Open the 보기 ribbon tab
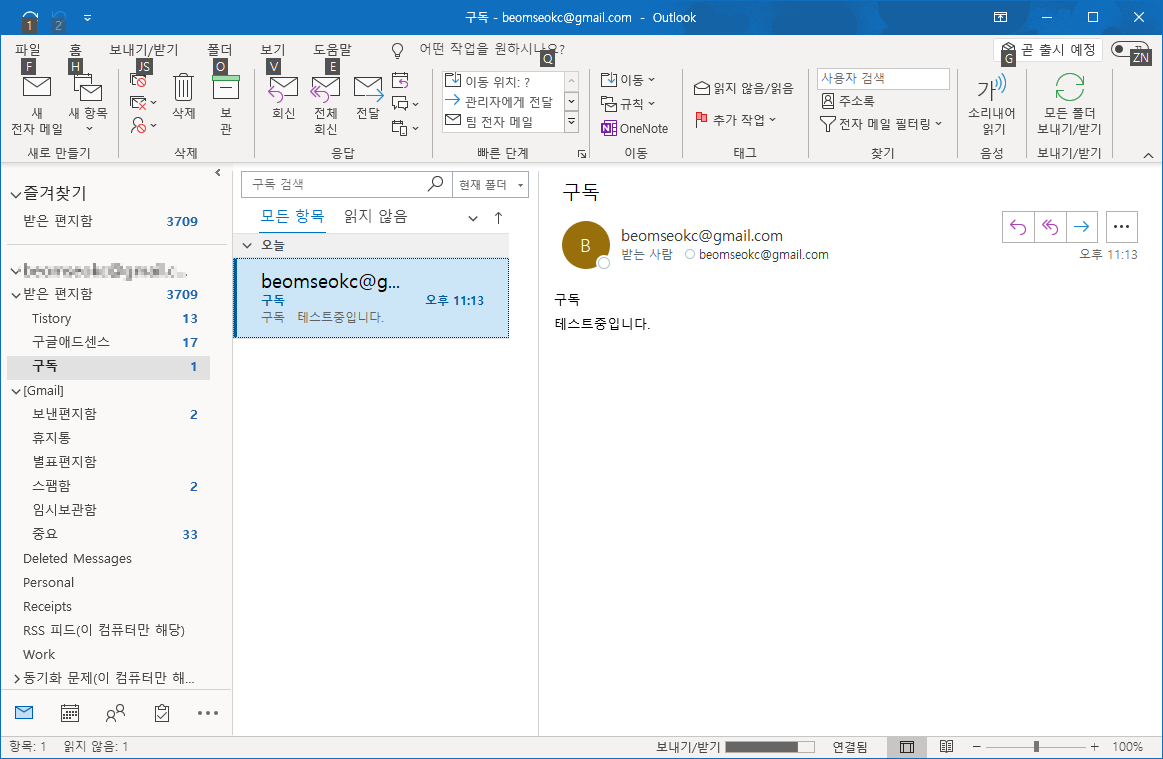Image resolution: width=1163 pixels, height=759 pixels. [x=273, y=49]
